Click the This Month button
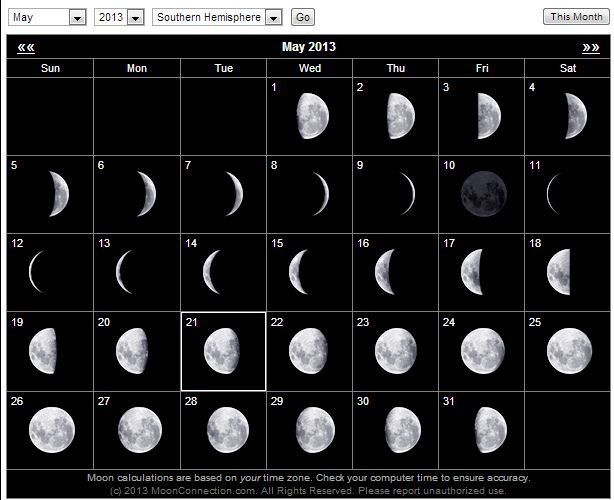The image size is (614, 500). click(x=576, y=17)
